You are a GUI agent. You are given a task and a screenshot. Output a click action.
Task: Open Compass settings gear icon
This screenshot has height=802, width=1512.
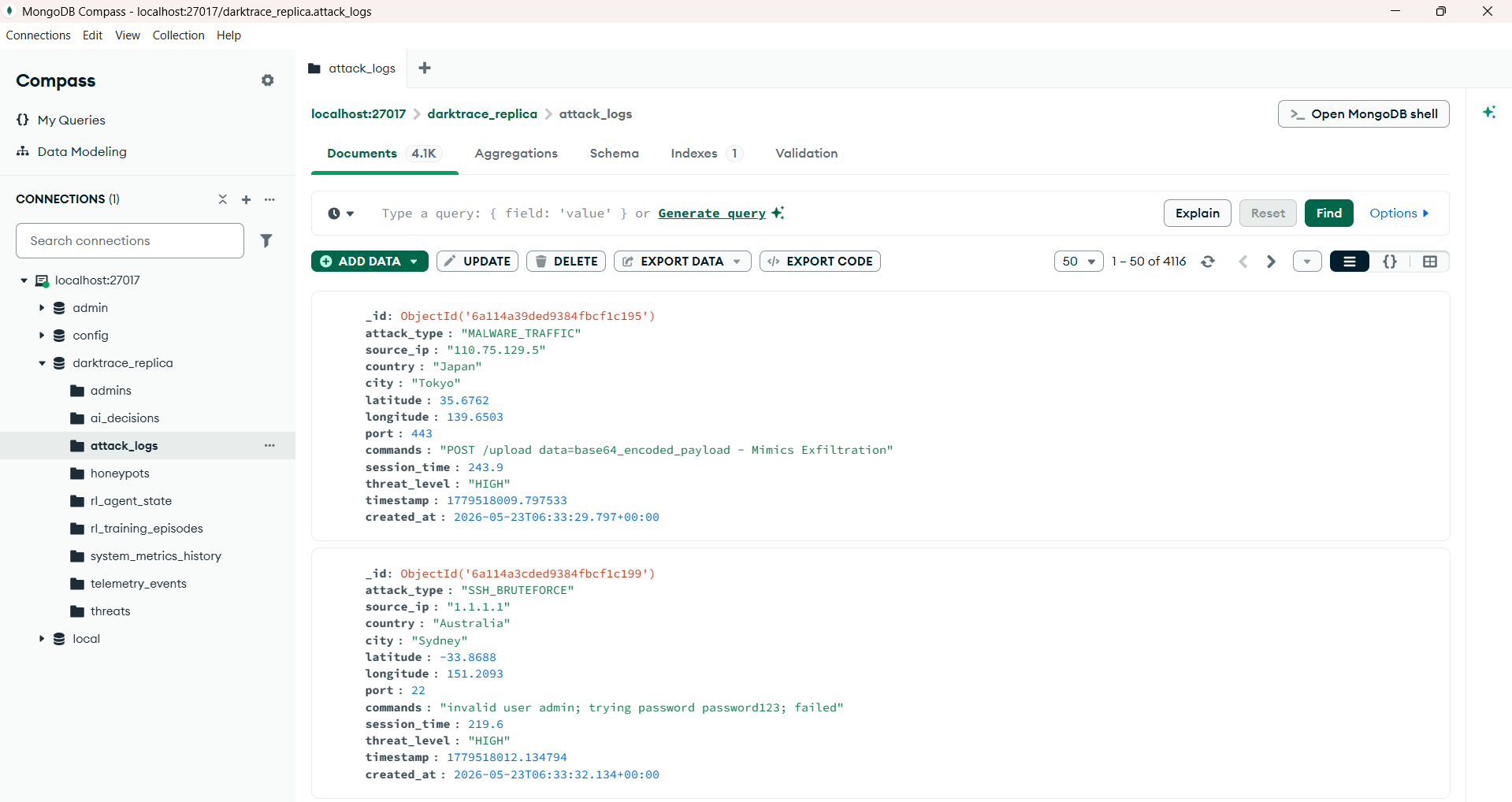[268, 80]
